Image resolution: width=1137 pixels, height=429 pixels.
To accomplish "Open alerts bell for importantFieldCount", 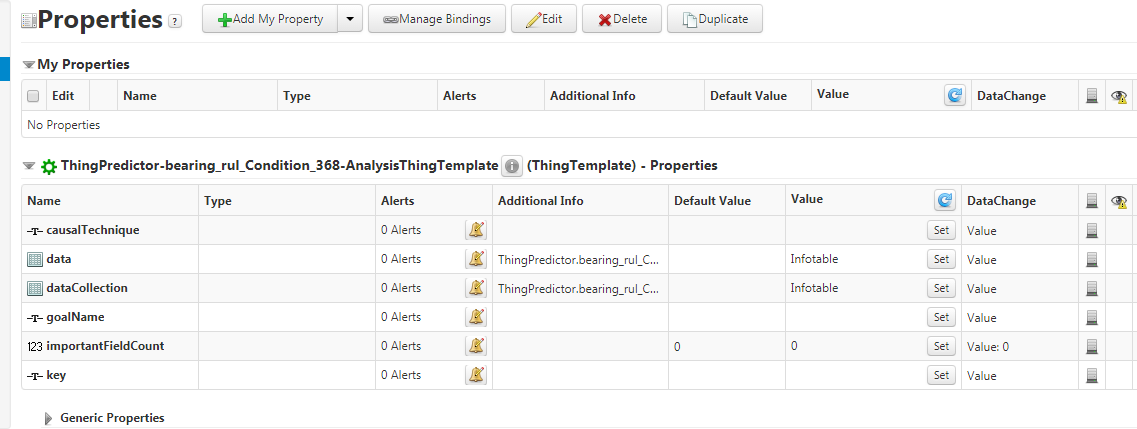I will (x=476, y=346).
